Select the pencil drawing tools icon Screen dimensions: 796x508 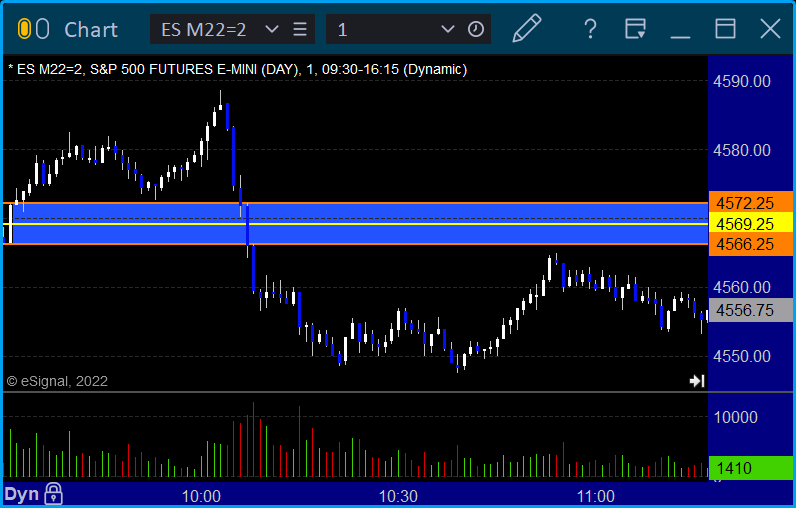coord(526,28)
